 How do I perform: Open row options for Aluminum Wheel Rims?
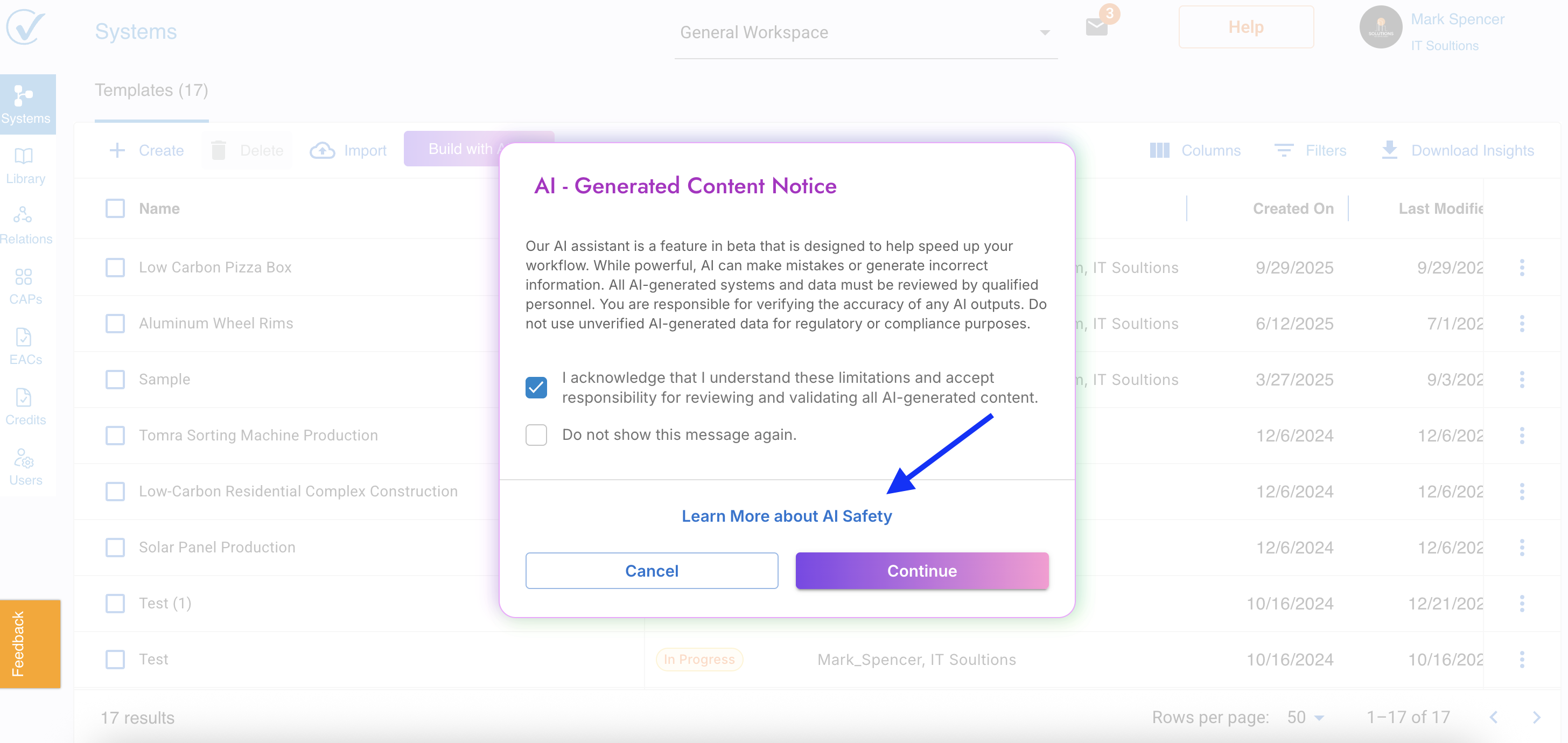[x=1522, y=323]
